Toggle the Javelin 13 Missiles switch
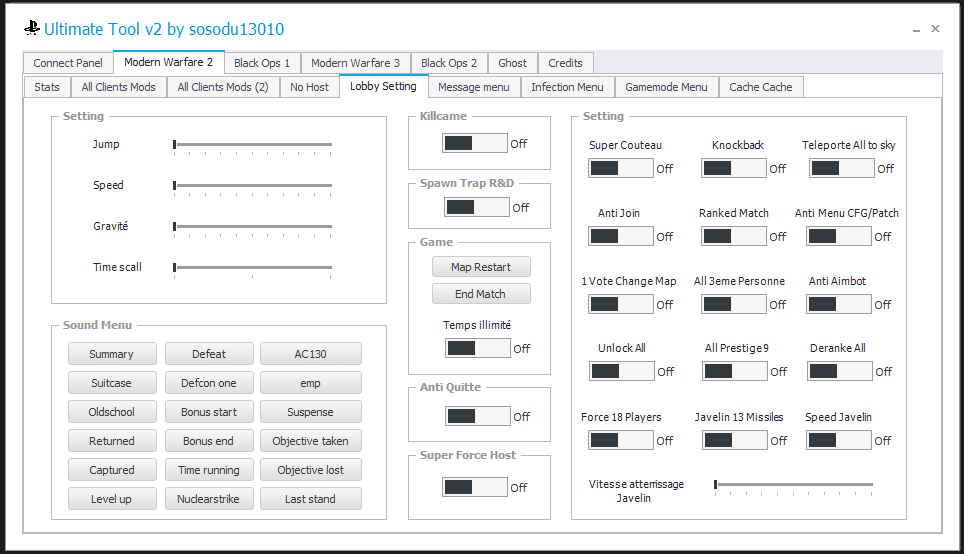 735,440
